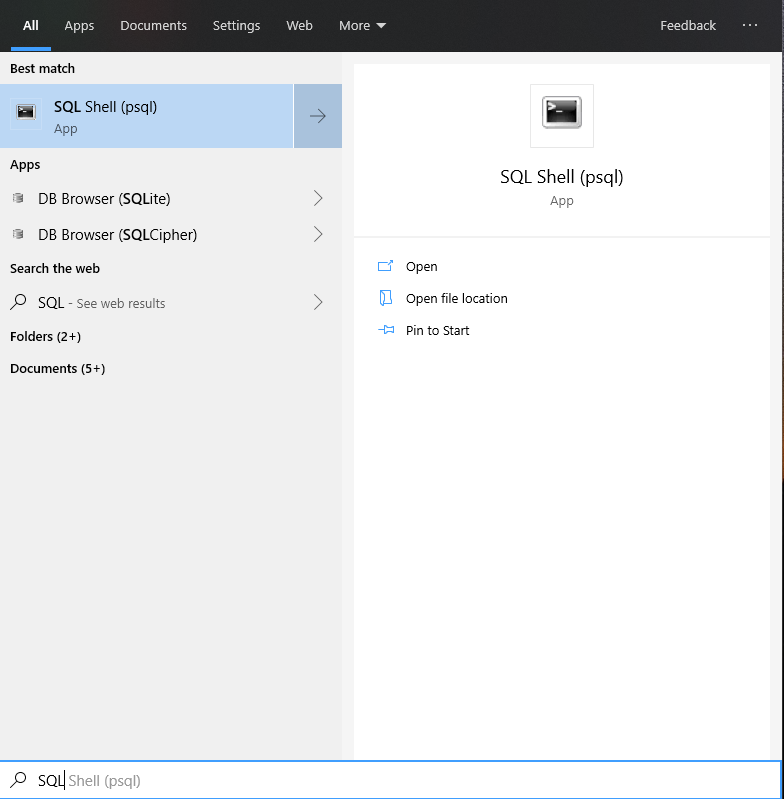Click the Feedback button
This screenshot has width=784, height=799.
688,25
